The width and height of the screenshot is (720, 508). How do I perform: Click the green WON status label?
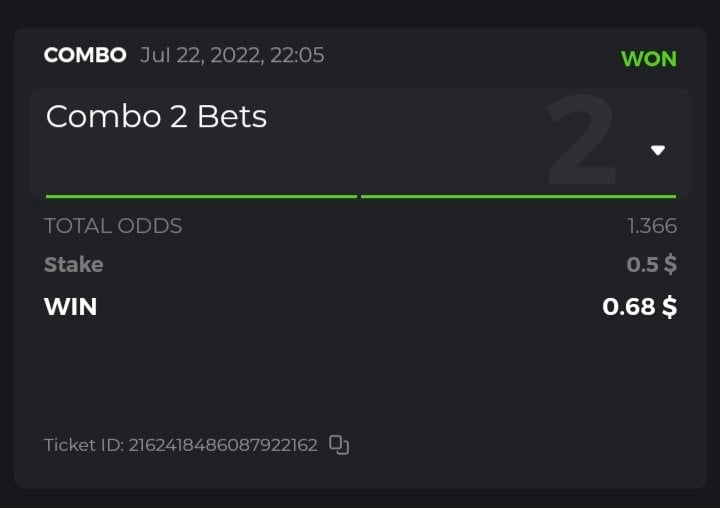click(648, 59)
